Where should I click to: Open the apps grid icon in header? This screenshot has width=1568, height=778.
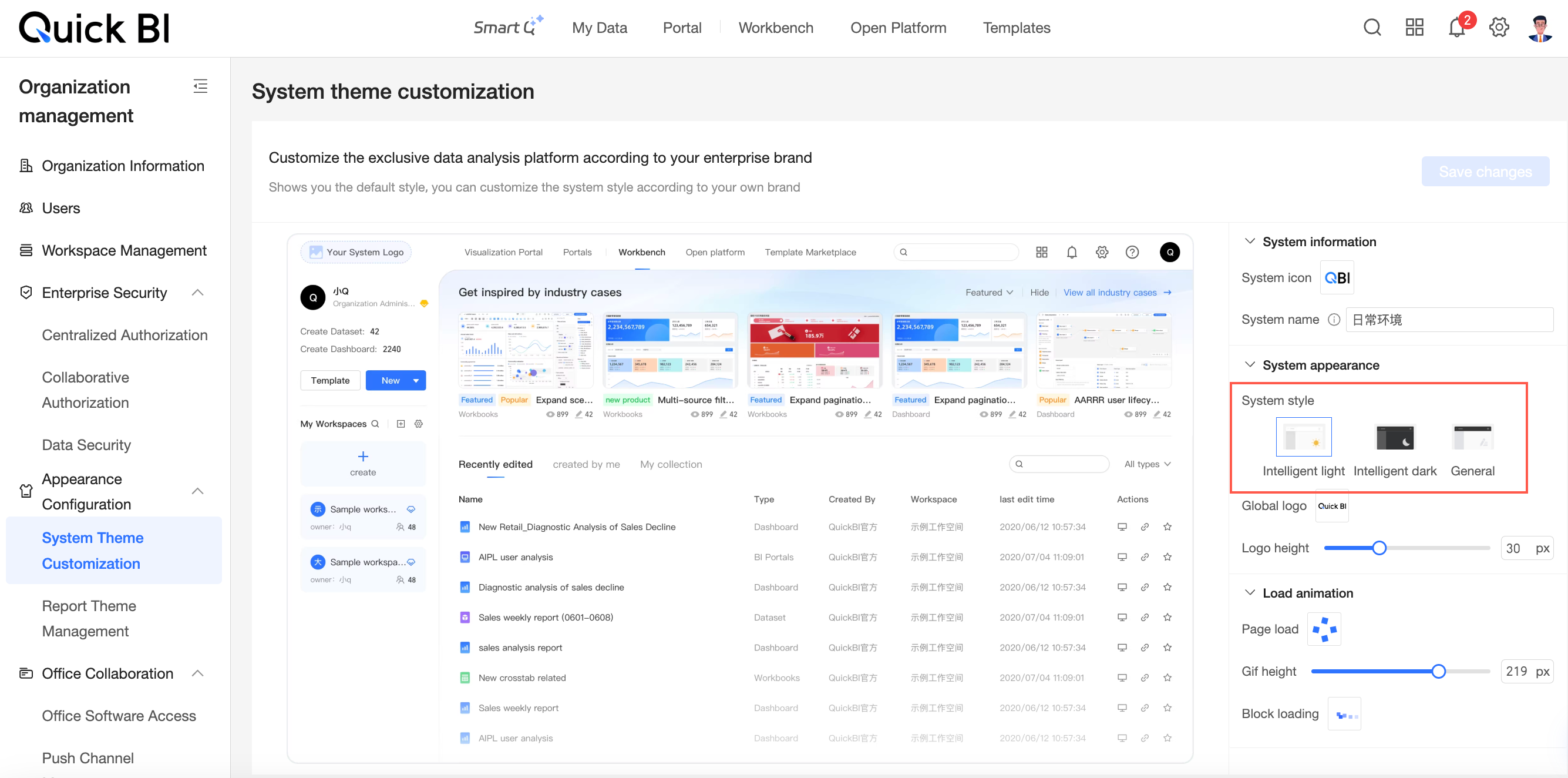tap(1414, 28)
